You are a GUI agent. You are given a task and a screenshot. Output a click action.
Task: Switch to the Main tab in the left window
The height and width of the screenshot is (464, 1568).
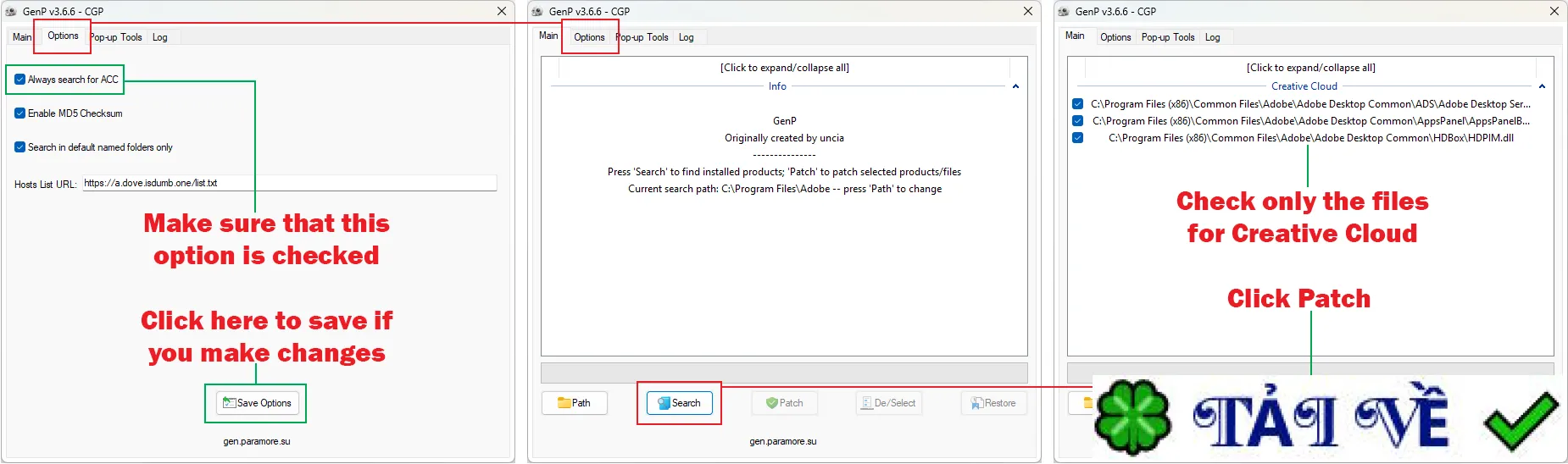[x=21, y=37]
